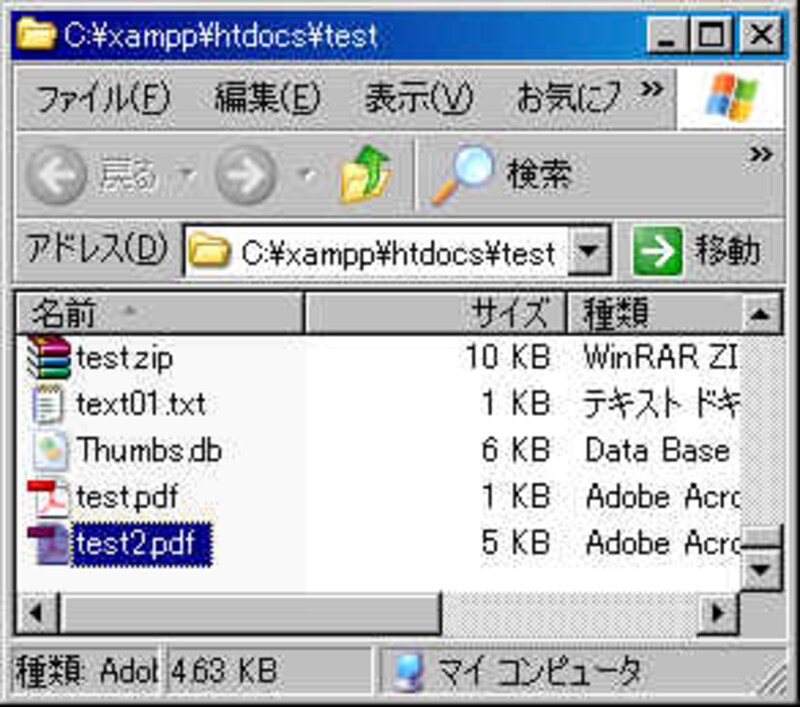Click the 10 KB size cell
Viewport: 800px width, 707px height.
pyautogui.click(x=508, y=357)
